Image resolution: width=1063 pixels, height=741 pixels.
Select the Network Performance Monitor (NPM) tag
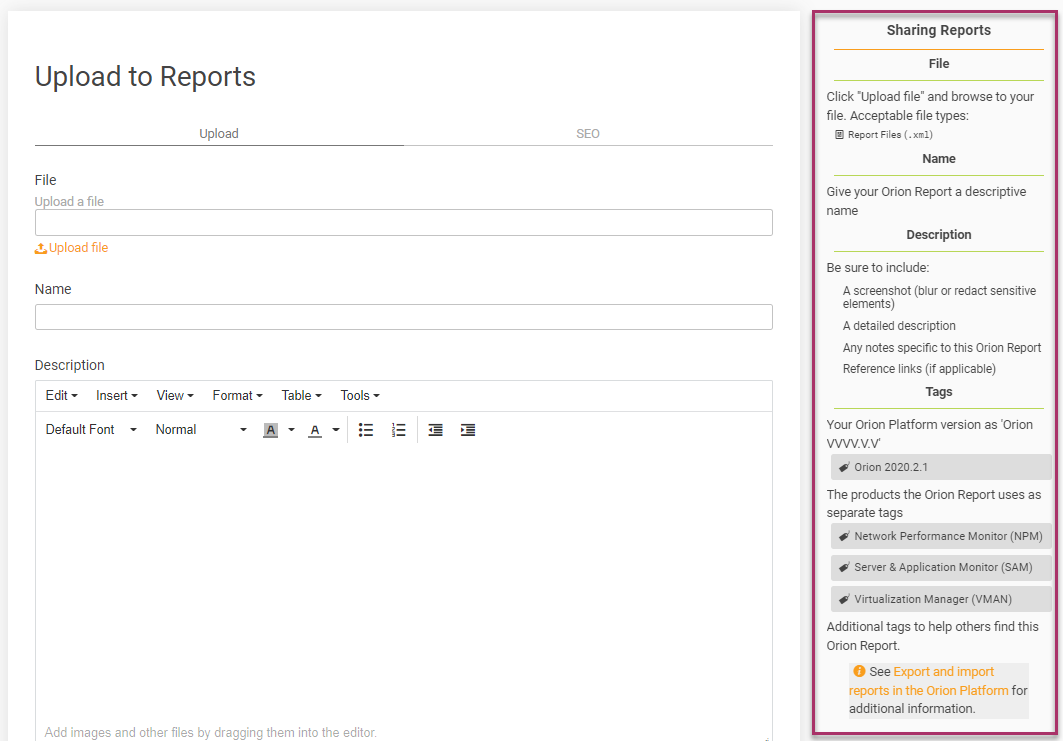940,535
